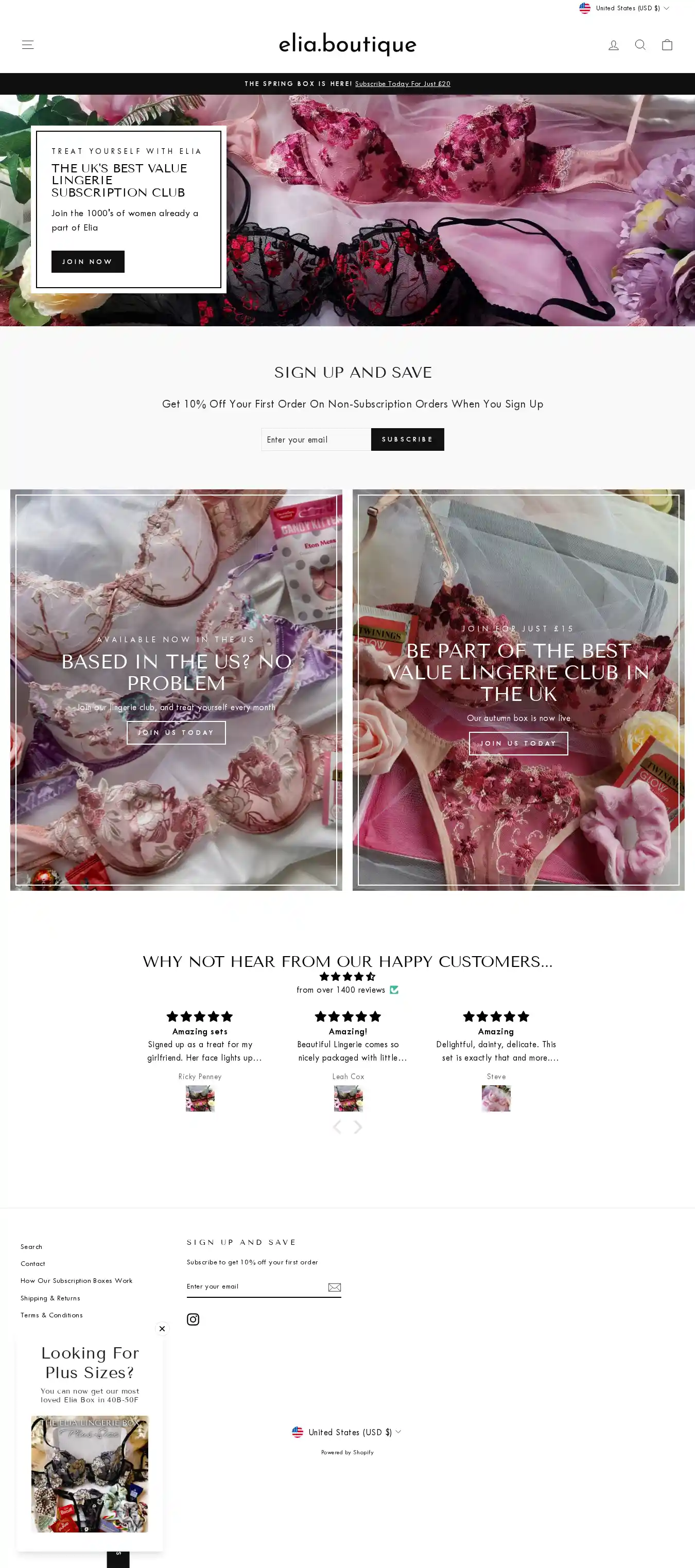
Task: Visit the Instagram profile icon
Action: tap(193, 1319)
